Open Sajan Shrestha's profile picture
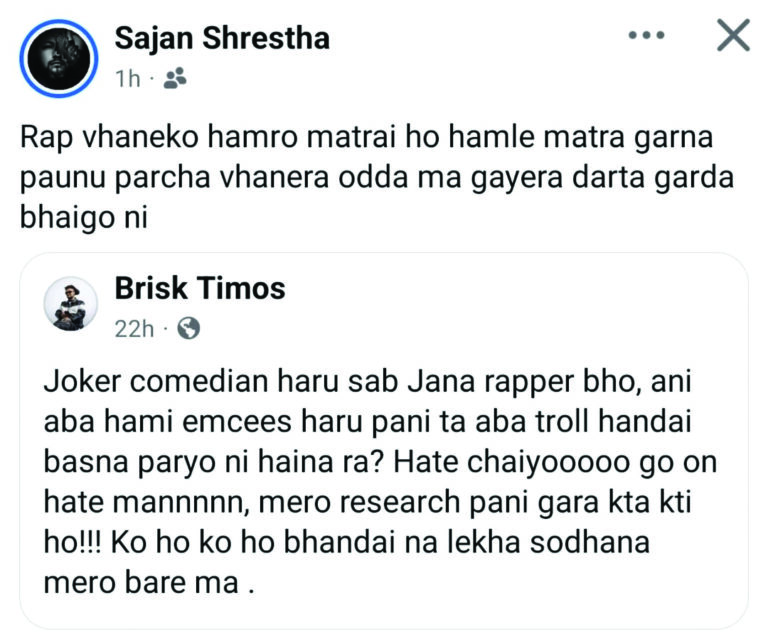Image resolution: width=768 pixels, height=639 pixels. point(60,59)
